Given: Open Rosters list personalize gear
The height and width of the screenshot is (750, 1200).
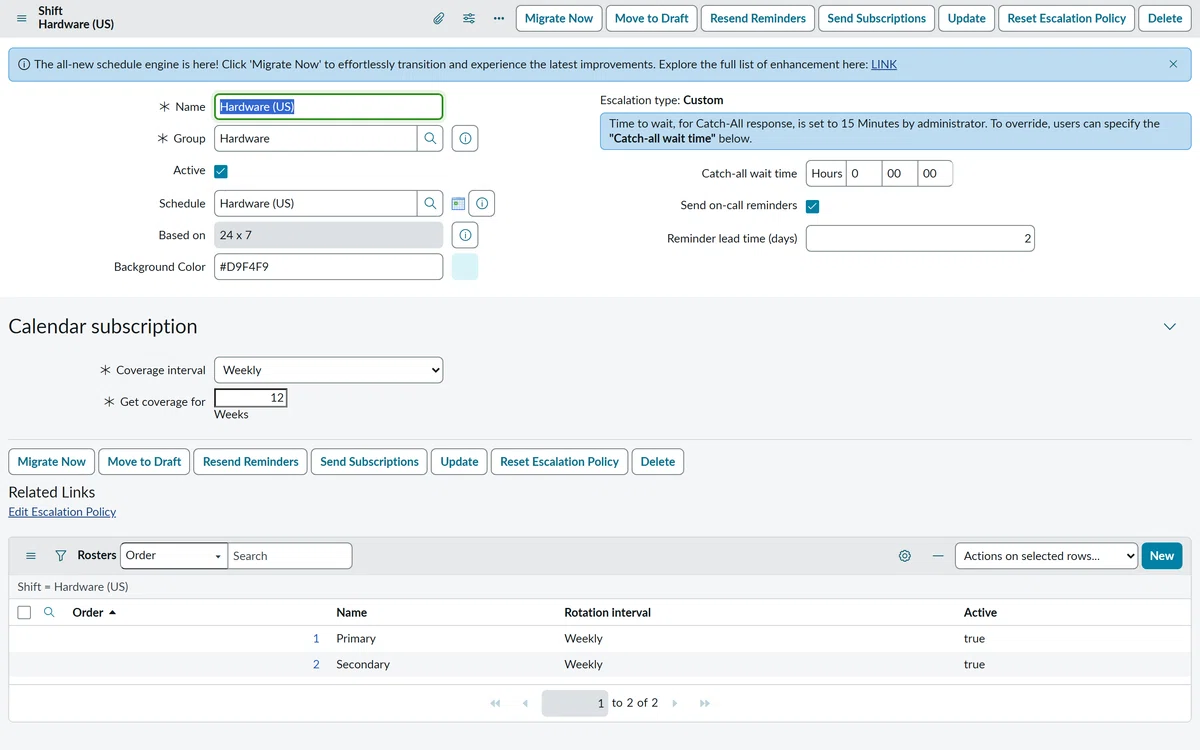Looking at the screenshot, I should pyautogui.click(x=905, y=556).
